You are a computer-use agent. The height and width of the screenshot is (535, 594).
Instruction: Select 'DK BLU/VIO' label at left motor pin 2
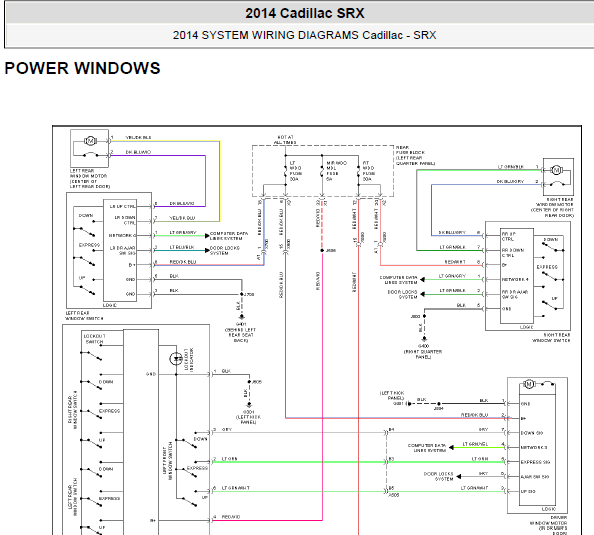point(138,152)
